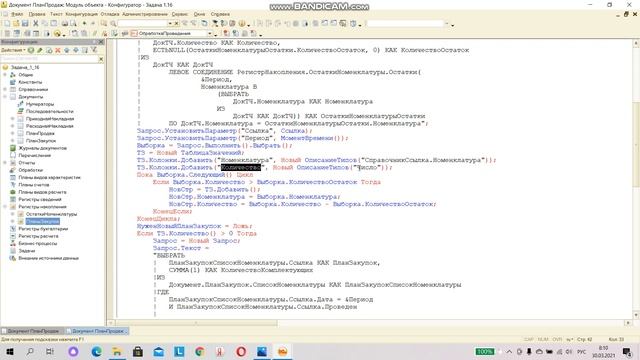The image size is (640, 360).
Task: Click the selected "Количество" text in the code
Action: click(241, 168)
